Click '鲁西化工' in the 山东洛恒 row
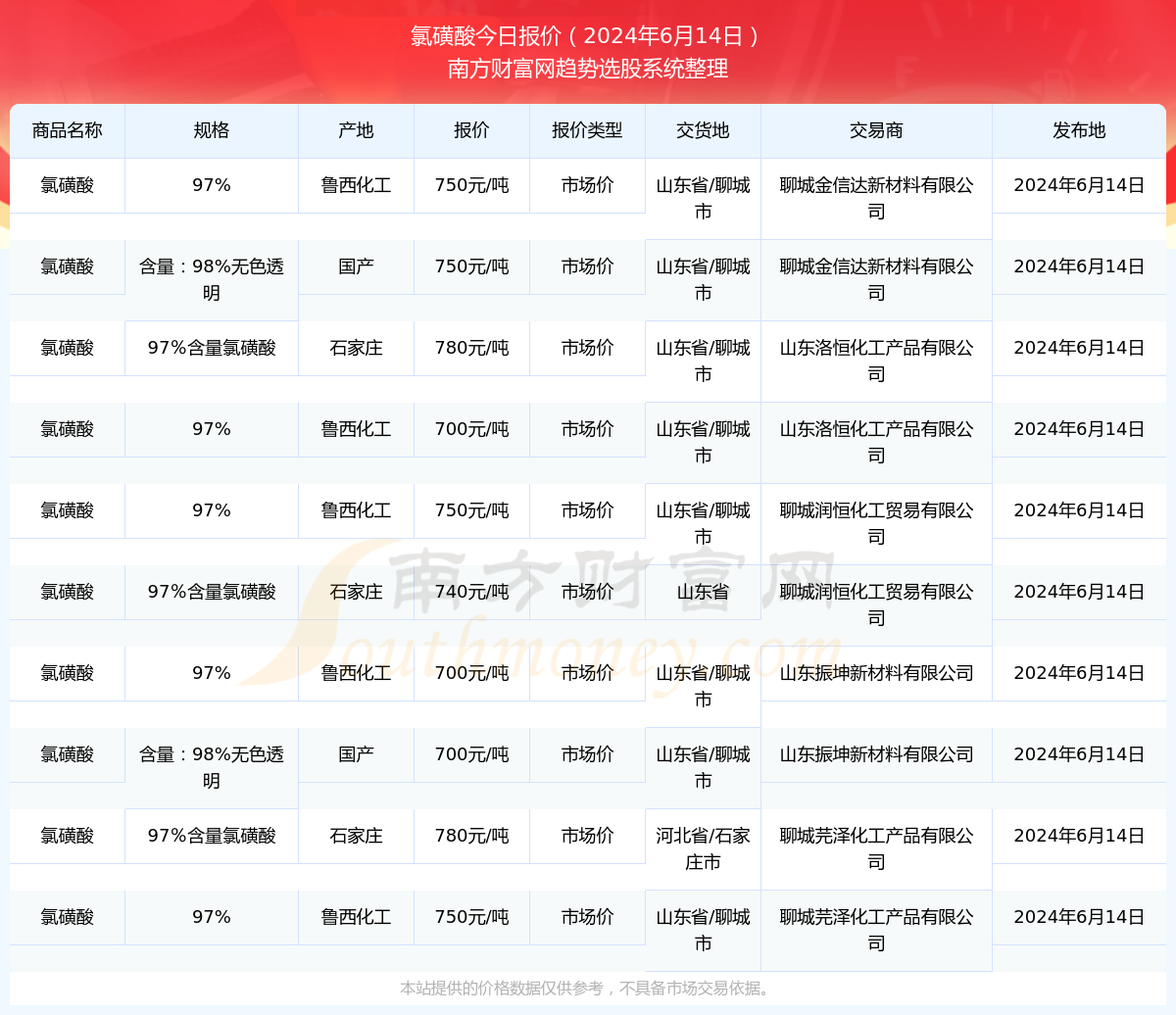 [x=356, y=429]
